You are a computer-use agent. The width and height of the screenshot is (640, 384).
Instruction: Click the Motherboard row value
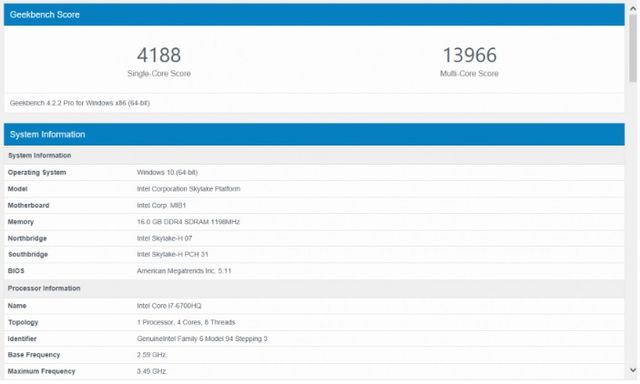(161, 206)
